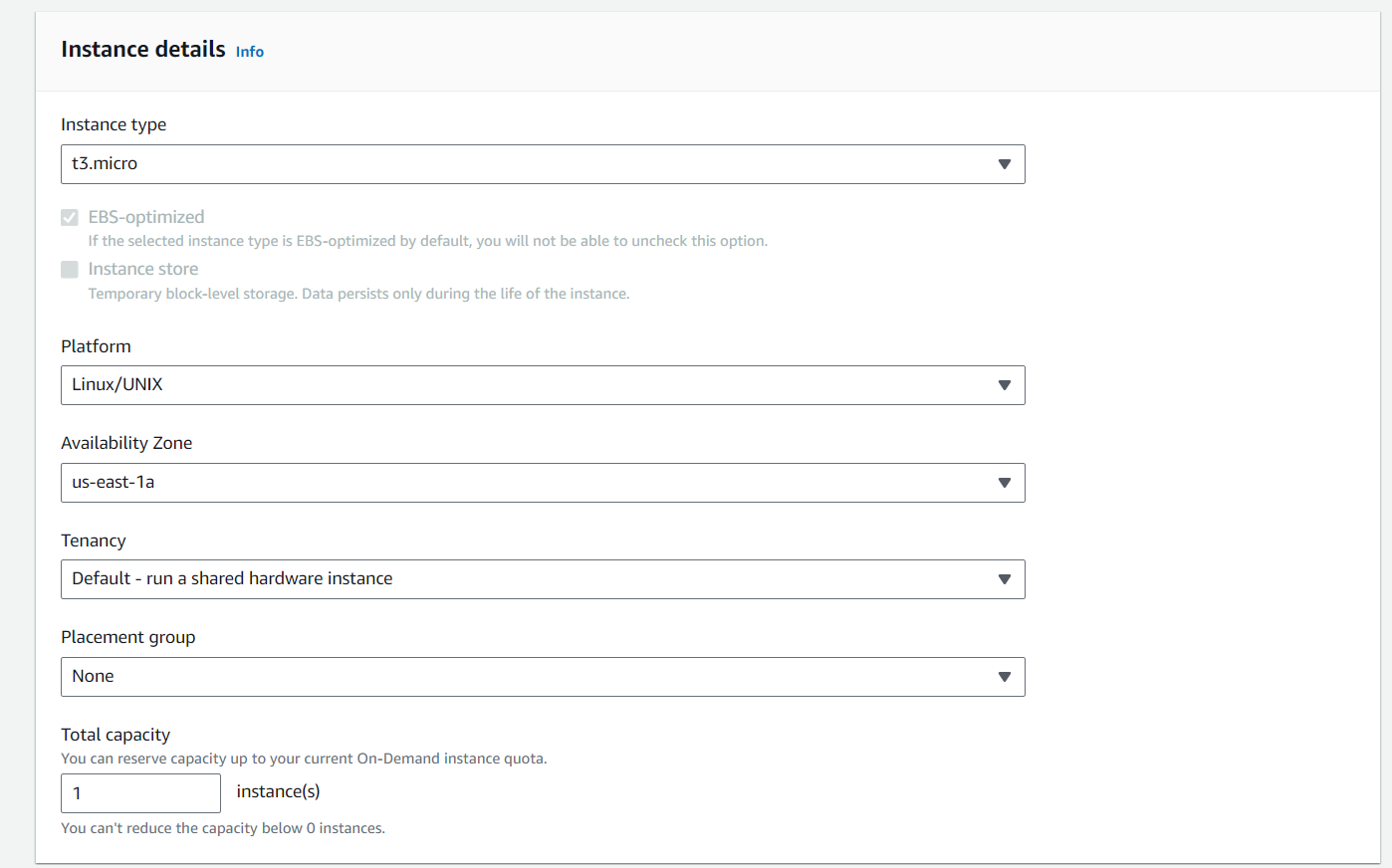The height and width of the screenshot is (868, 1392).
Task: Click the instance(s) unit text
Action: click(278, 791)
